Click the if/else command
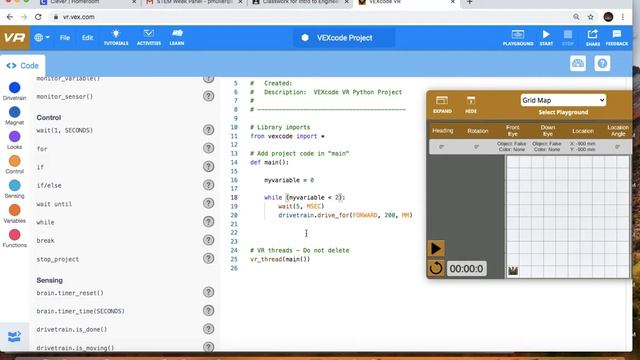 tap(49, 185)
